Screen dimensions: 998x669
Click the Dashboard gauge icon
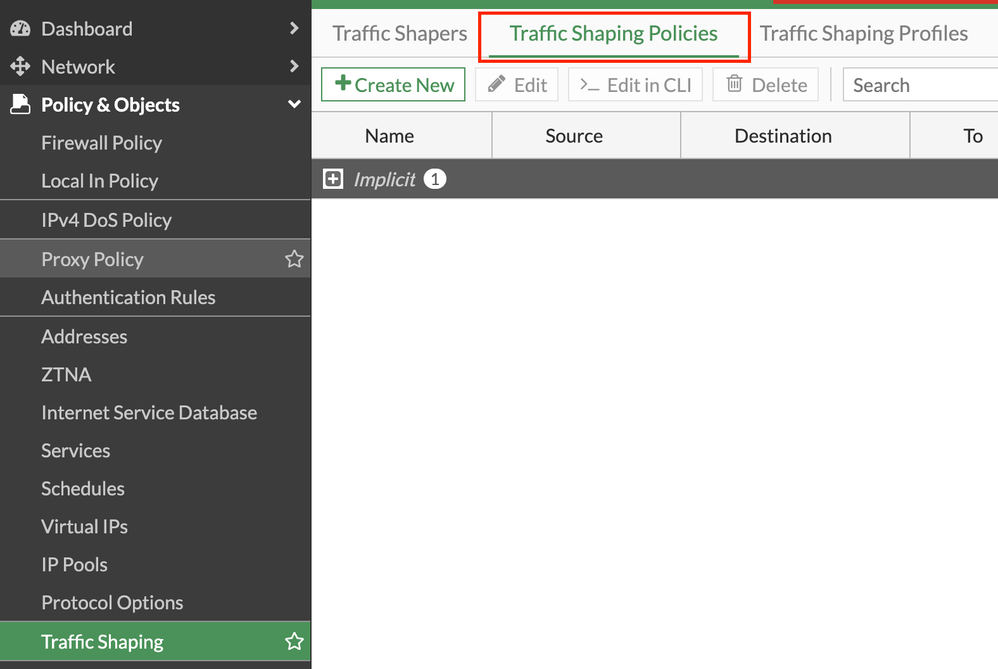click(x=20, y=29)
